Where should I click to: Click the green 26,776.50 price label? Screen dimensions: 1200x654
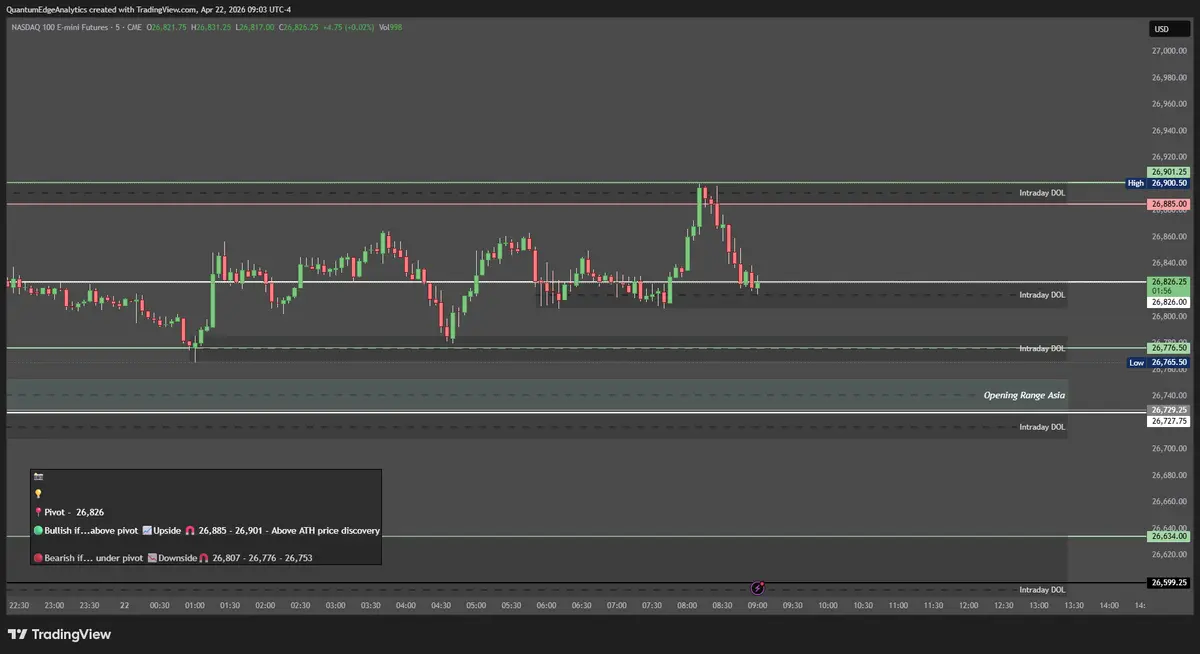point(1169,348)
